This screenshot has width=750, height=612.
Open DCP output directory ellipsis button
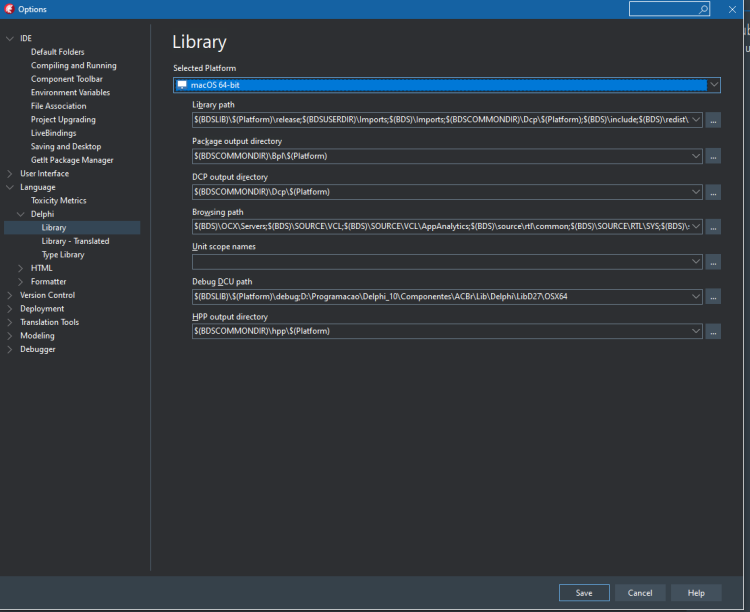713,192
